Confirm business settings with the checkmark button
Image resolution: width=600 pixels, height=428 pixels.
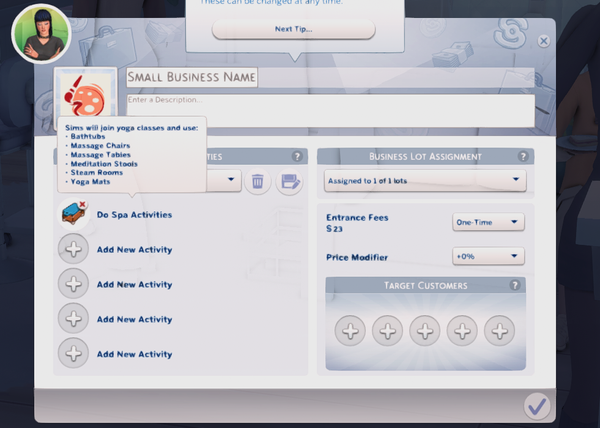coord(537,405)
